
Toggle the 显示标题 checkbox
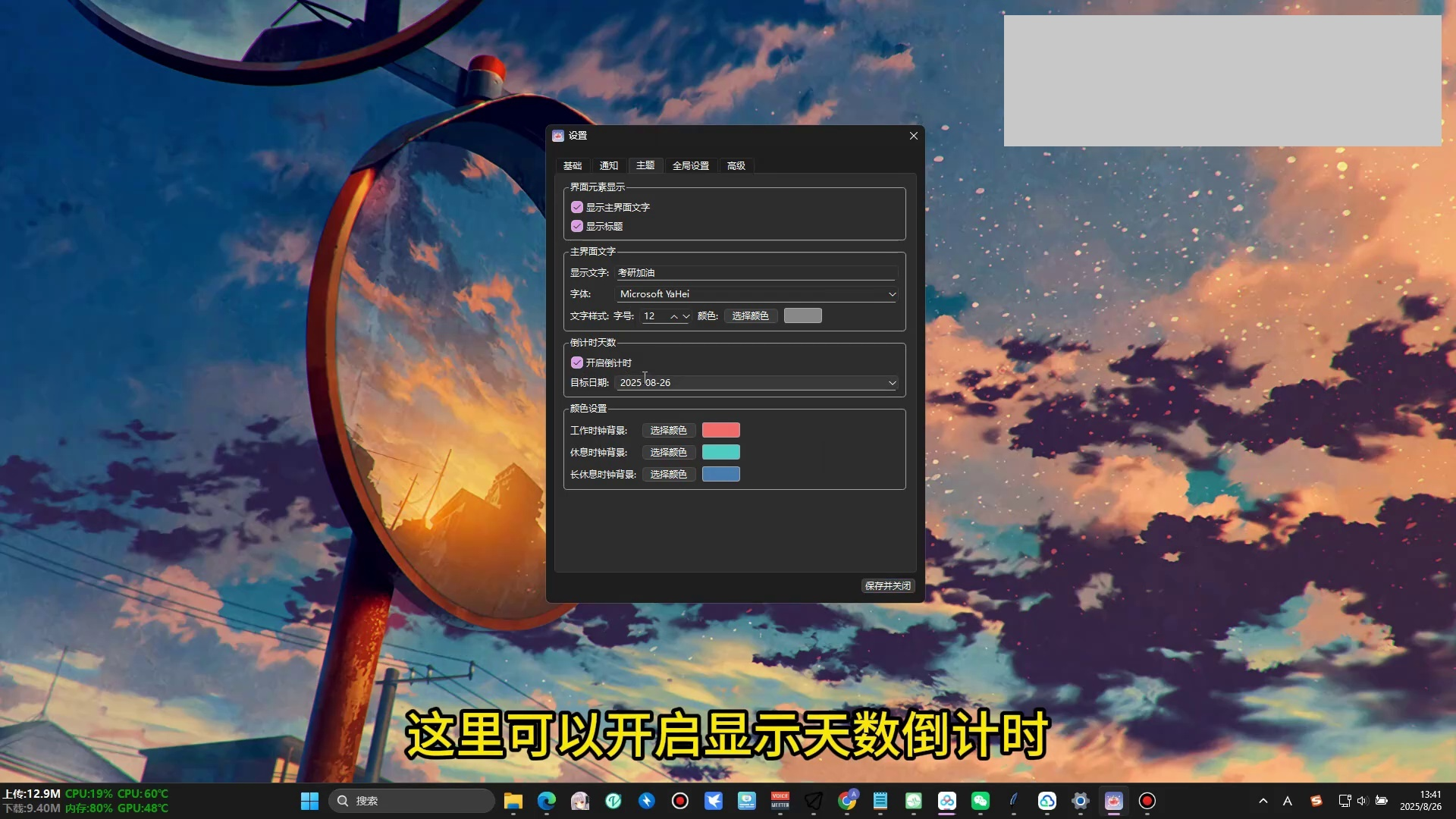click(577, 226)
